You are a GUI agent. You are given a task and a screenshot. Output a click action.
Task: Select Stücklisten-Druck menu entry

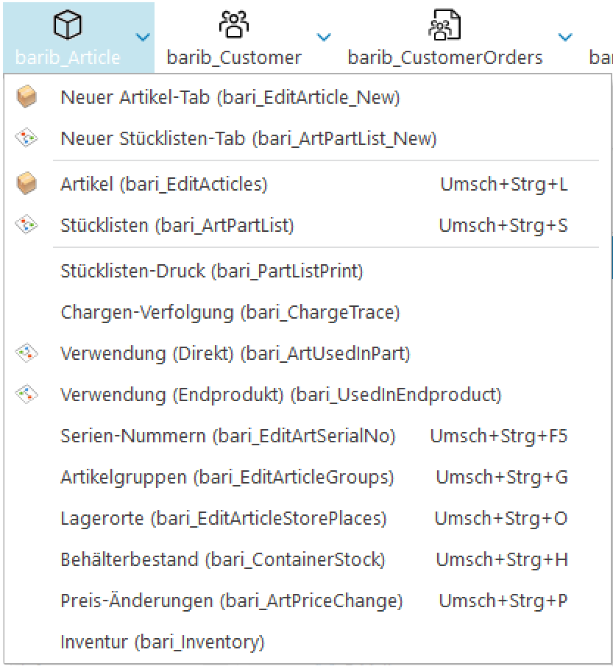click(x=211, y=270)
